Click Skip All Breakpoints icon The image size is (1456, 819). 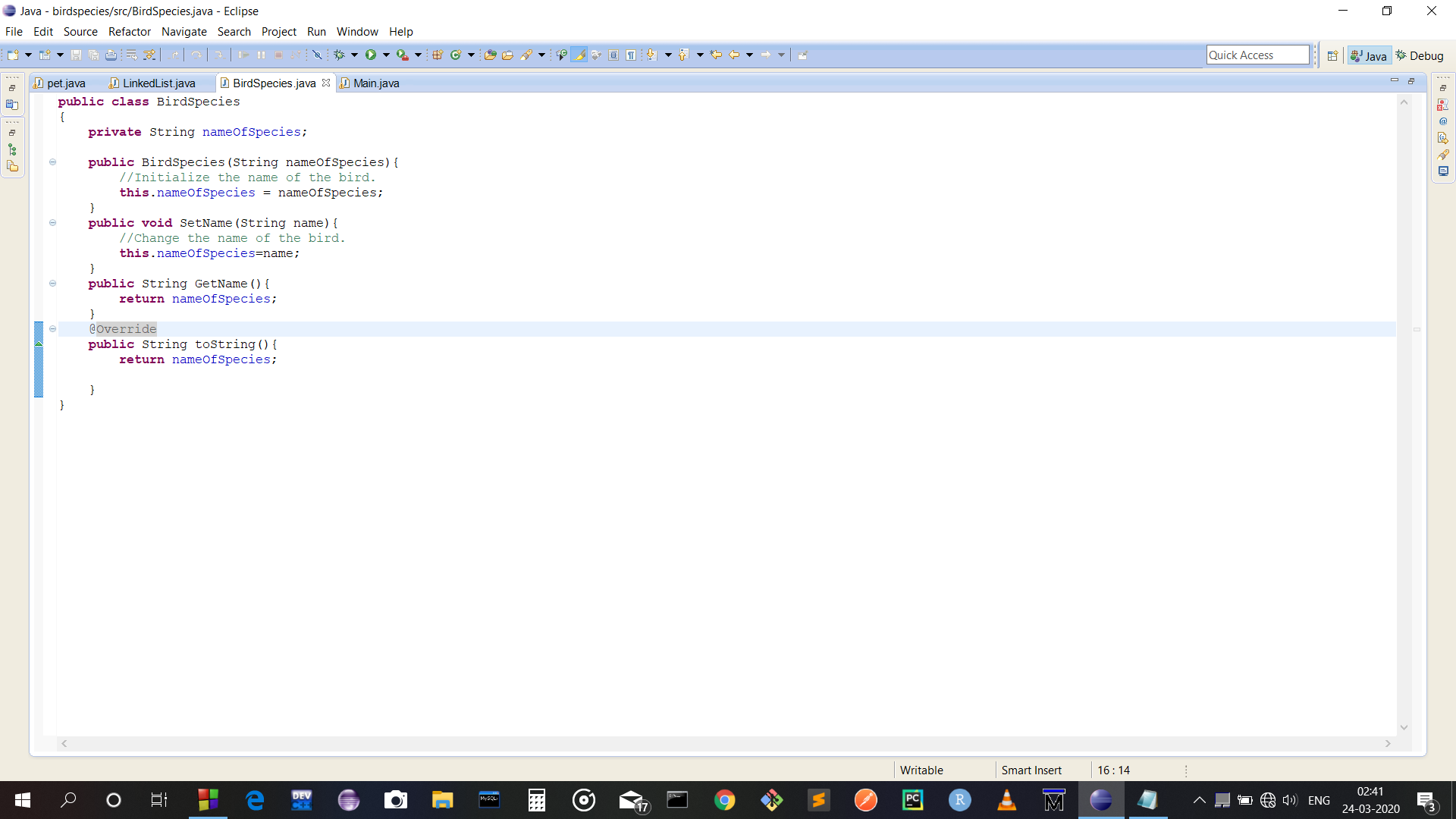click(317, 55)
